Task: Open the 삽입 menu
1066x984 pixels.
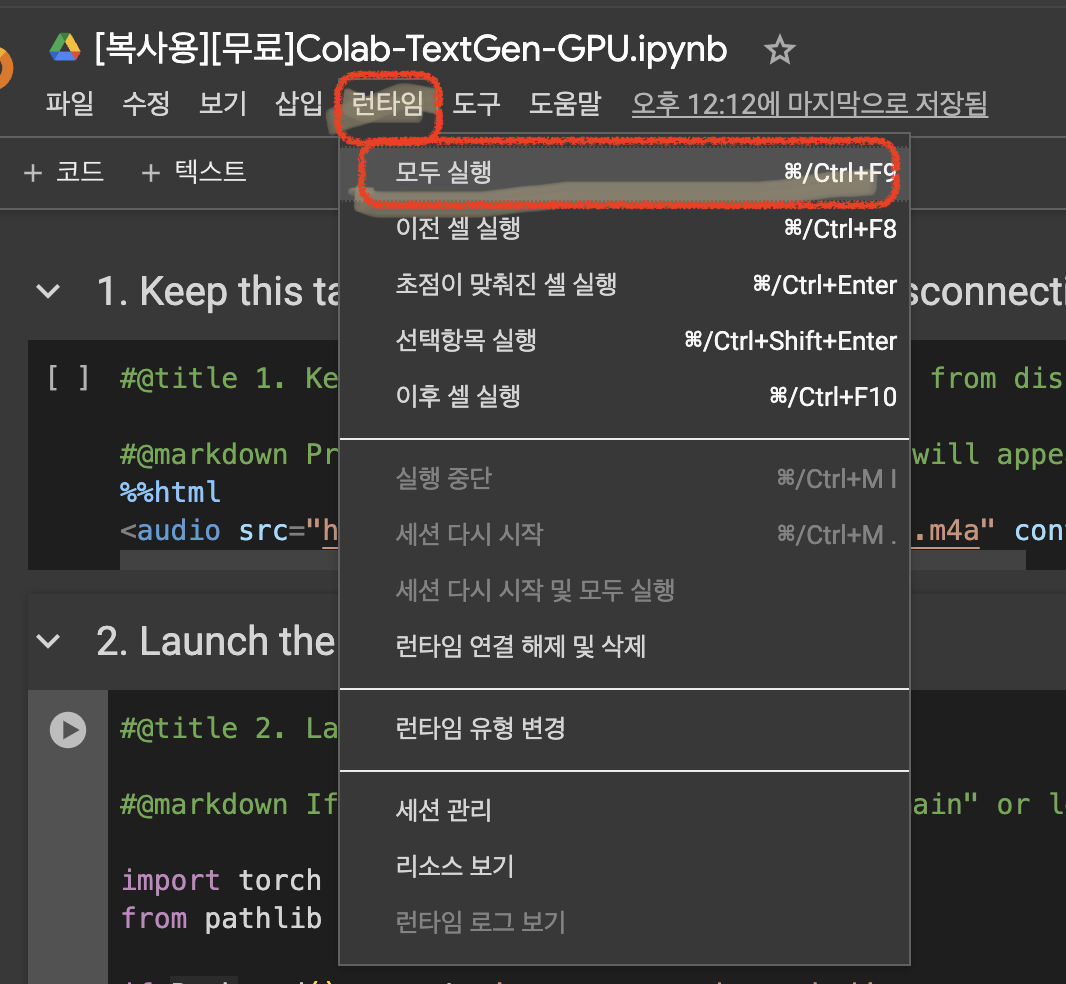Action: (298, 103)
